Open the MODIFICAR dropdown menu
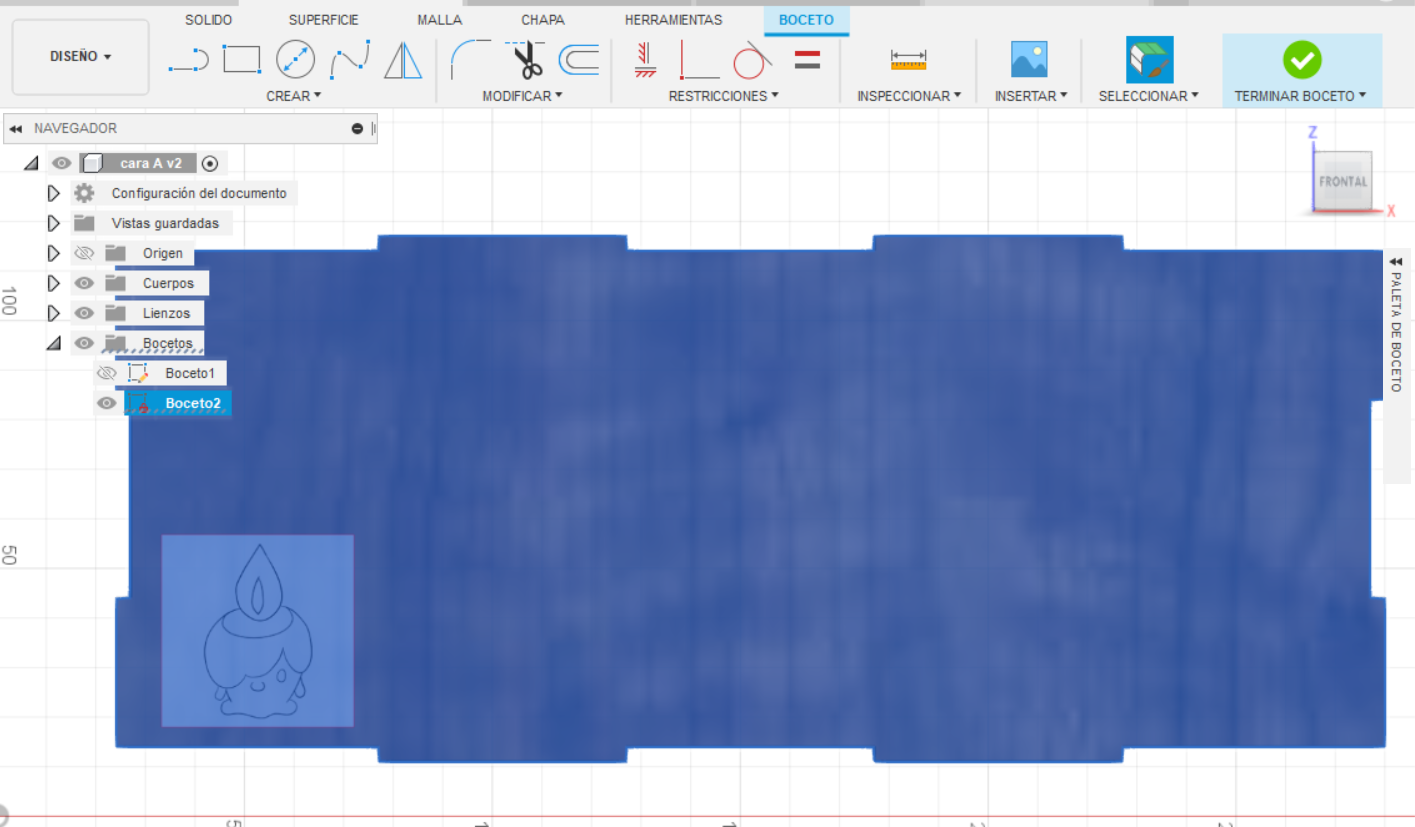This screenshot has height=827, width=1415. pos(522,96)
